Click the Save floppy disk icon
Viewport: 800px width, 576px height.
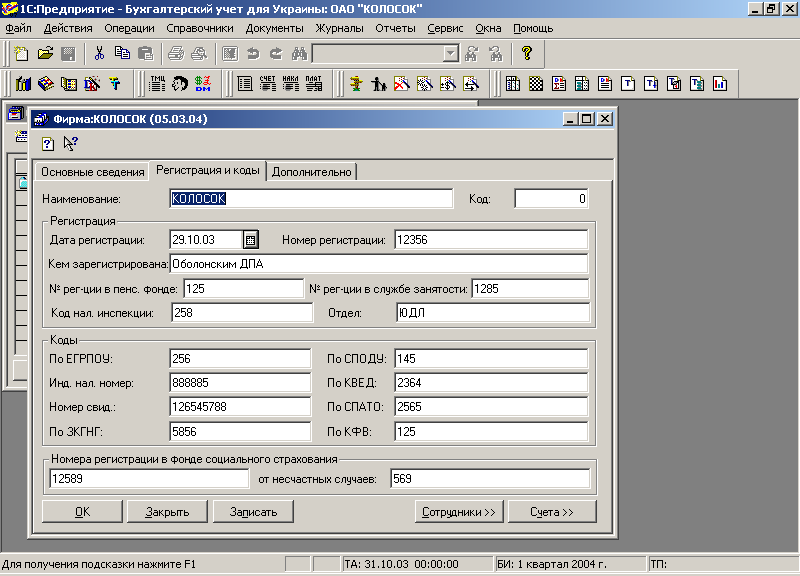68,54
